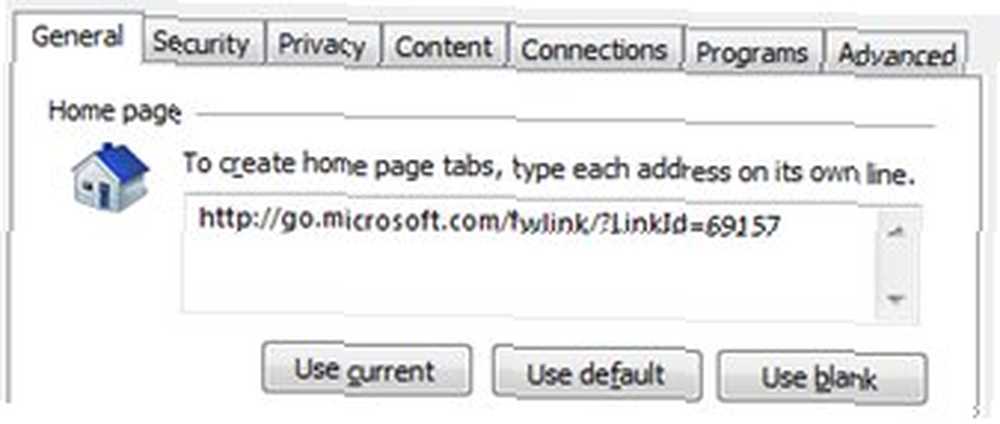The height and width of the screenshot is (424, 1000).
Task: Select the Content tab
Action: [444, 45]
